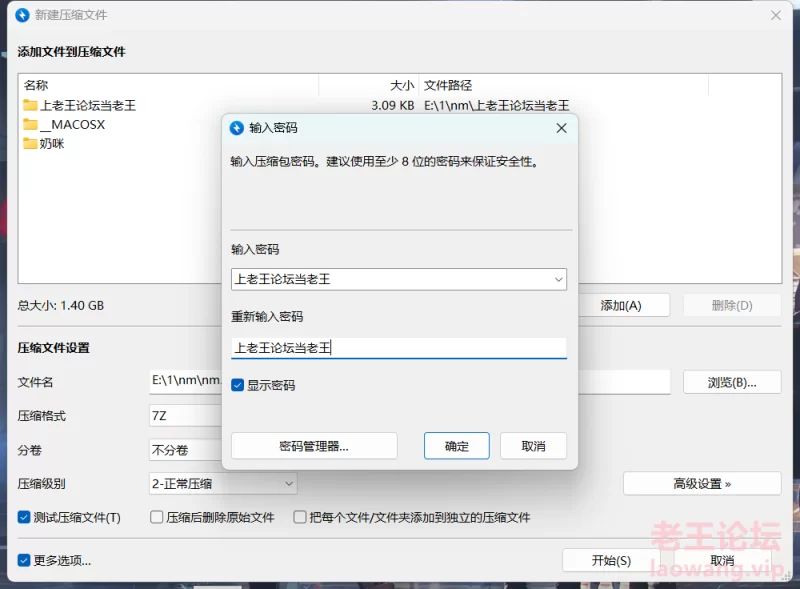Click the 名称 column header

point(168,85)
